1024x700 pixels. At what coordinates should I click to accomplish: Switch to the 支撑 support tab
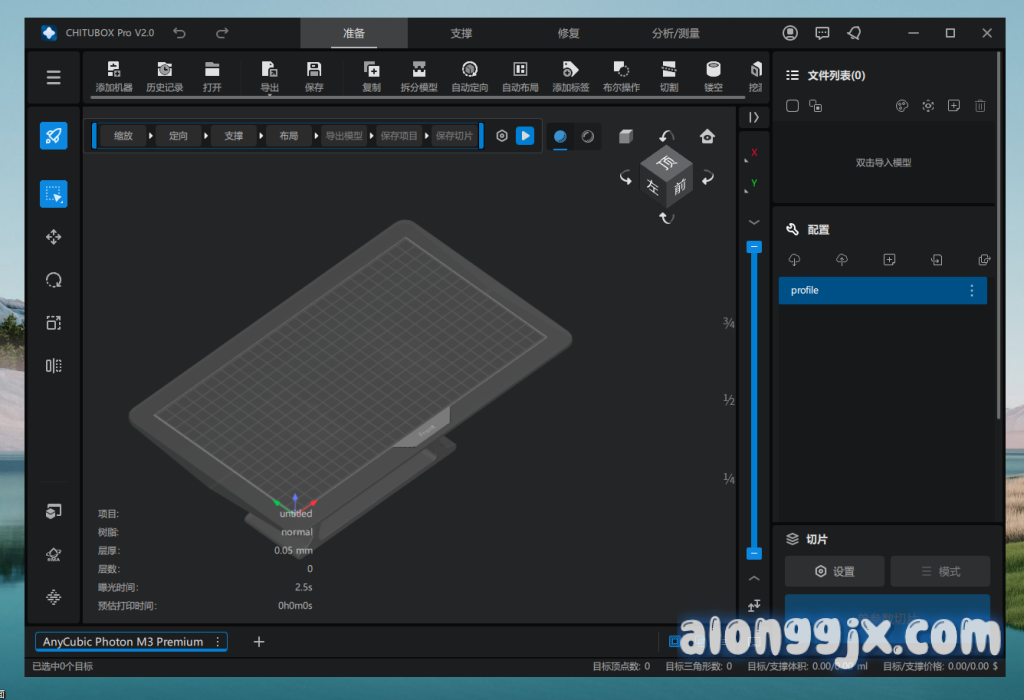coord(461,33)
